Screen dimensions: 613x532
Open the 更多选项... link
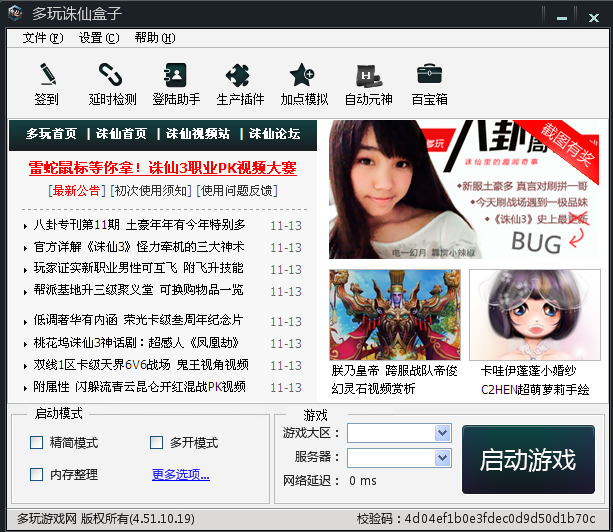pyautogui.click(x=181, y=475)
